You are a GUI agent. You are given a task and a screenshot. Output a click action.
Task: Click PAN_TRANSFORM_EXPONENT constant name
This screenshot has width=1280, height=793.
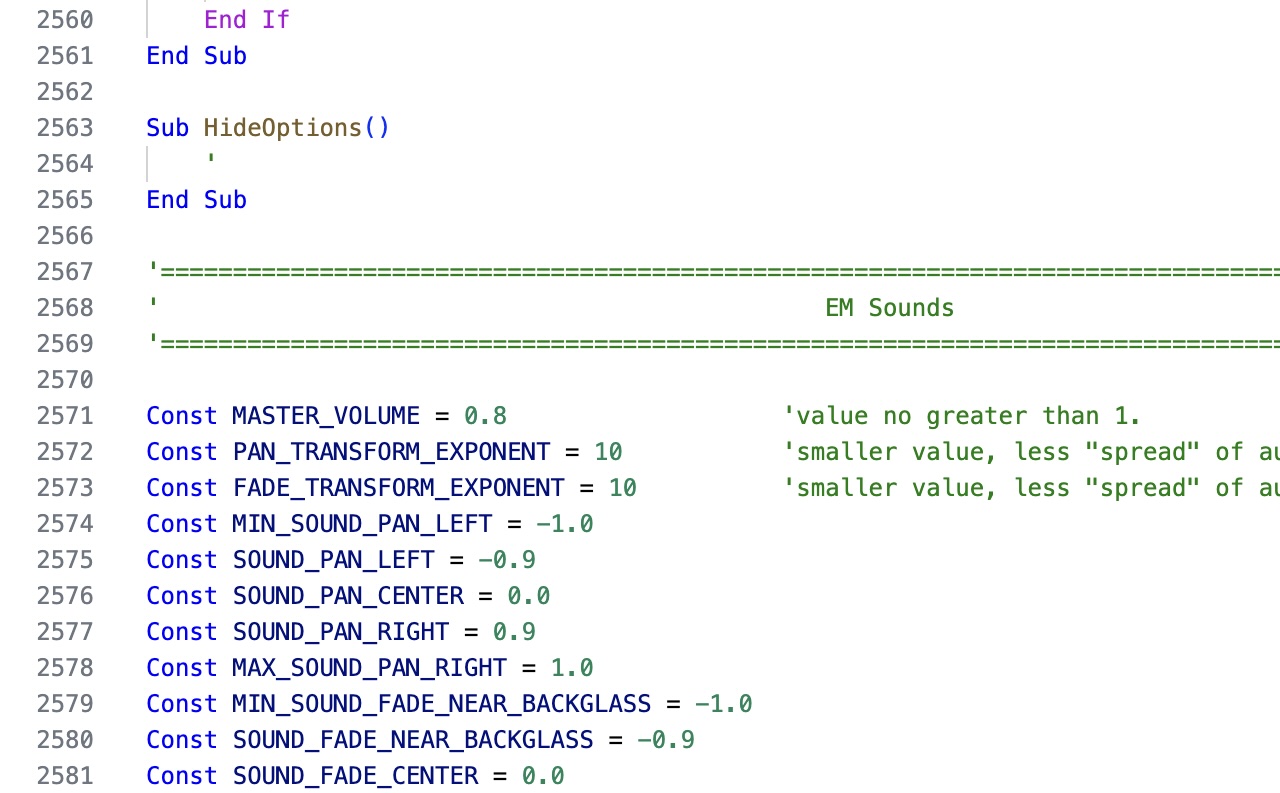pyautogui.click(x=391, y=452)
